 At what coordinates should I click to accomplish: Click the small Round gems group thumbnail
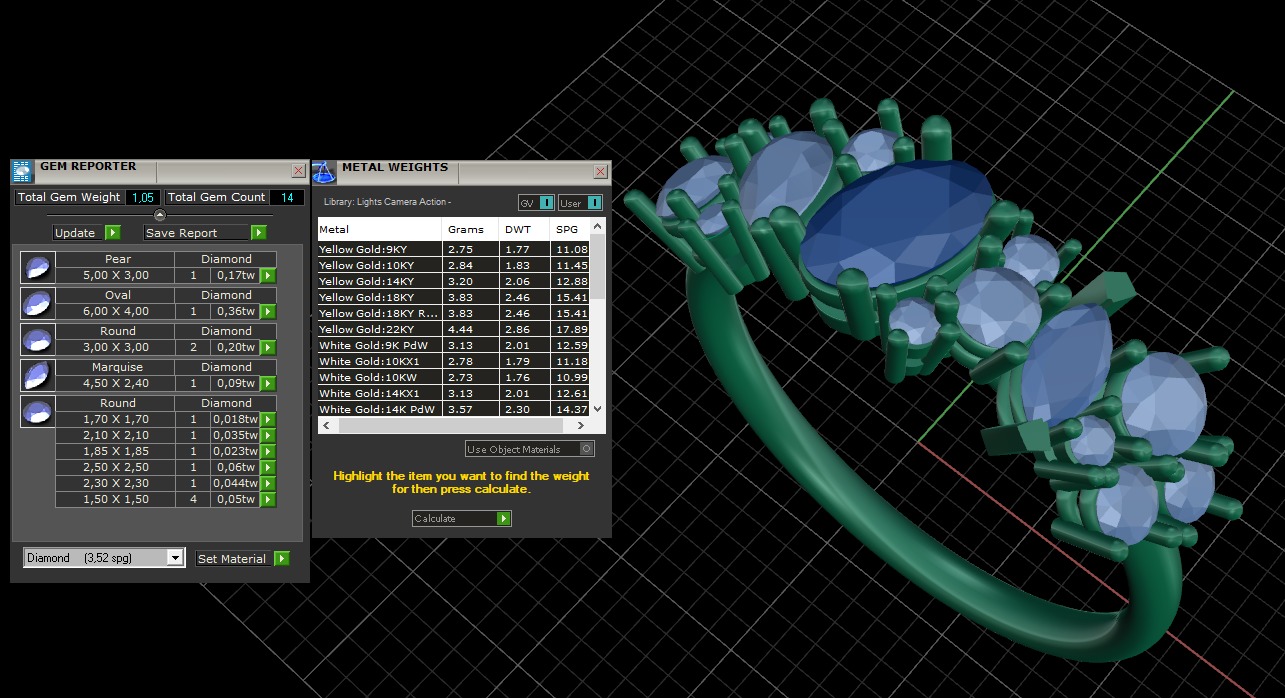tap(37, 411)
